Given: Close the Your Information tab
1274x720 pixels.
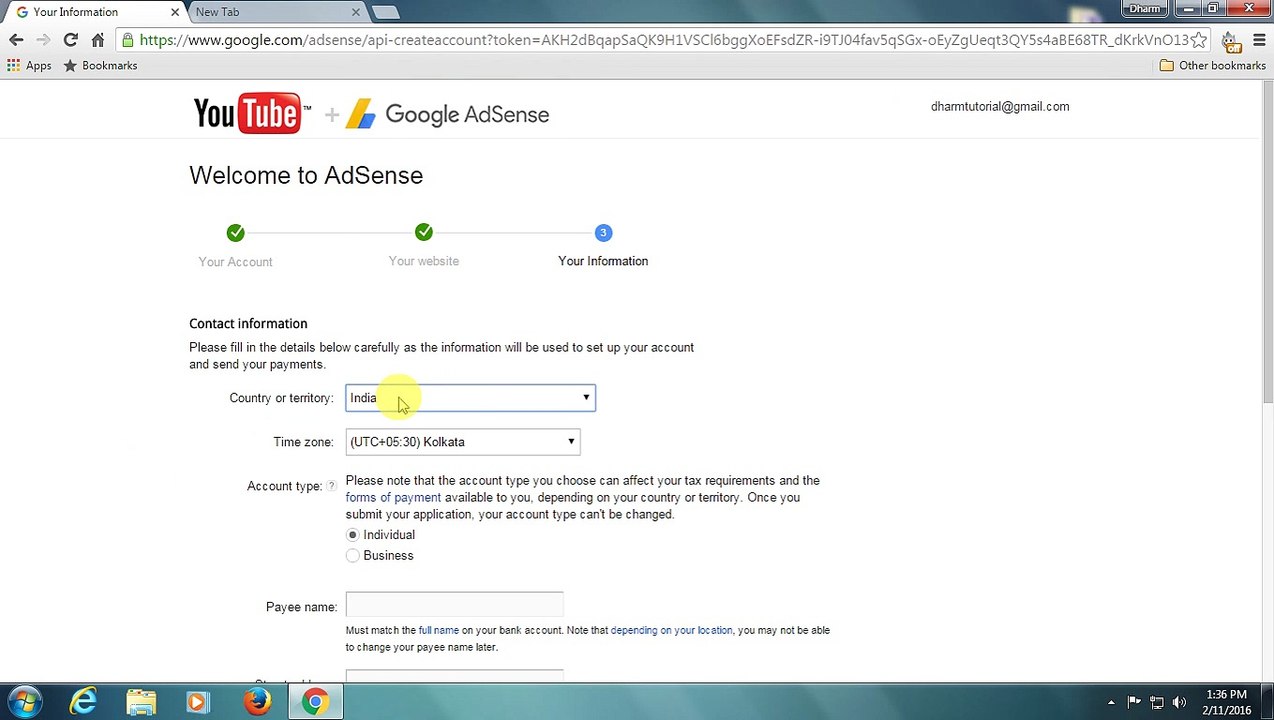Looking at the screenshot, I should pyautogui.click(x=175, y=12).
